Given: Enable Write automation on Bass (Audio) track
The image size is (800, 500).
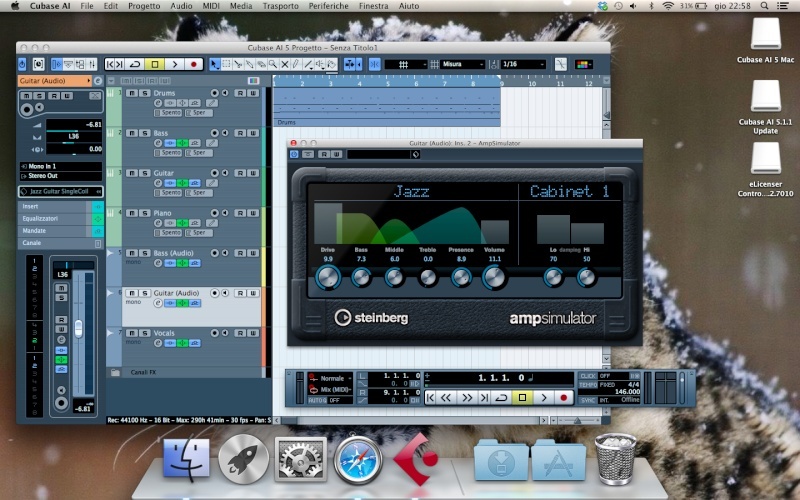Looking at the screenshot, I should coord(253,253).
